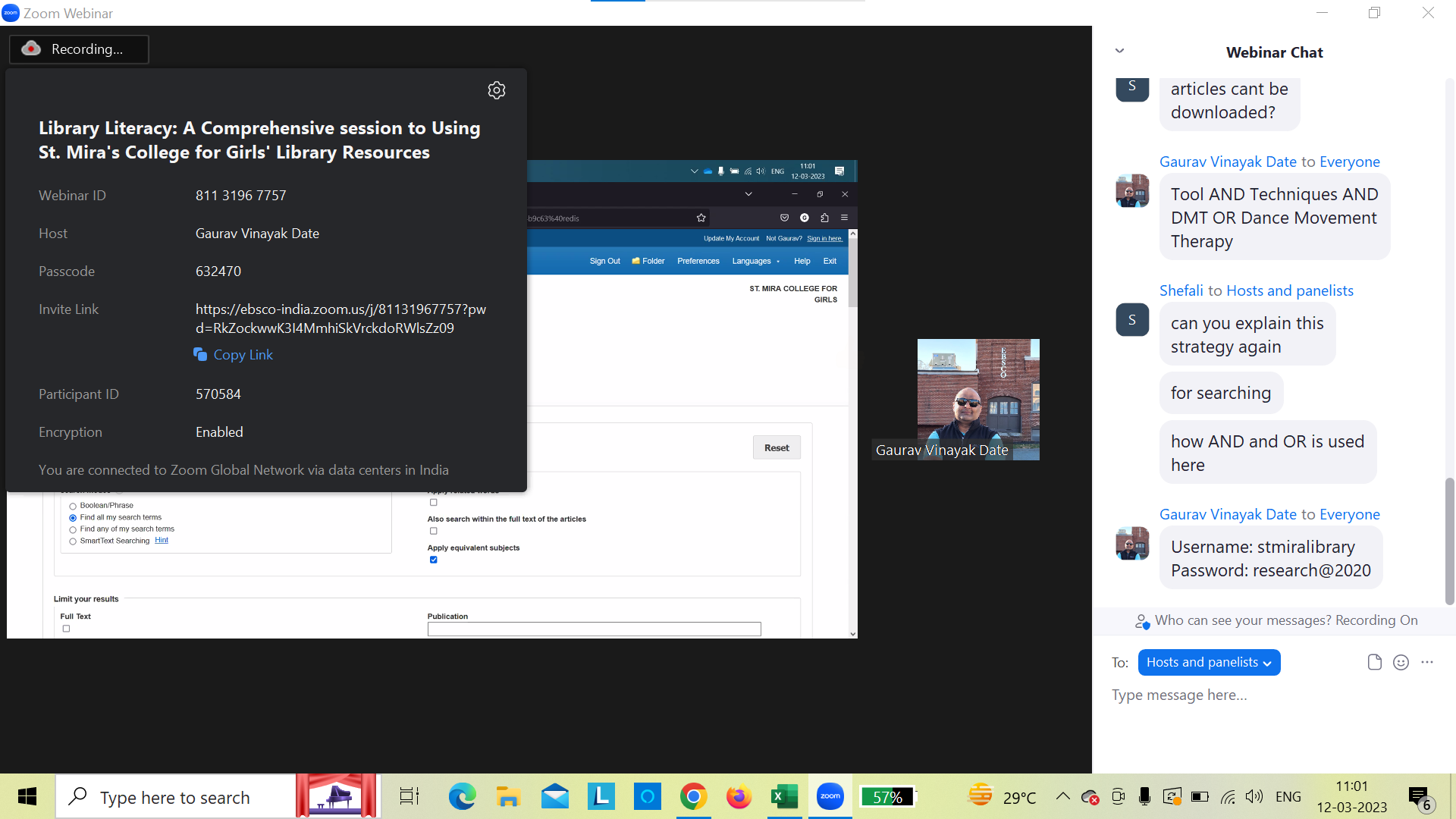Image resolution: width=1456 pixels, height=819 pixels.
Task: Open notification center with 6 alerts
Action: [1420, 798]
